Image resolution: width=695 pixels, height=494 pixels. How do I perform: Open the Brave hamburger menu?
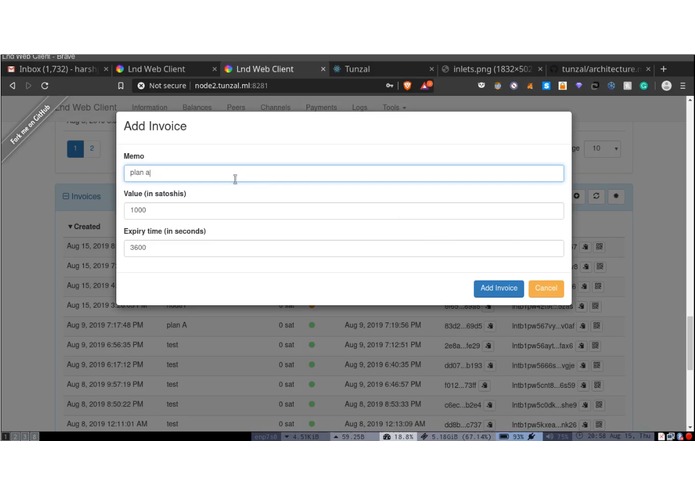(x=683, y=86)
